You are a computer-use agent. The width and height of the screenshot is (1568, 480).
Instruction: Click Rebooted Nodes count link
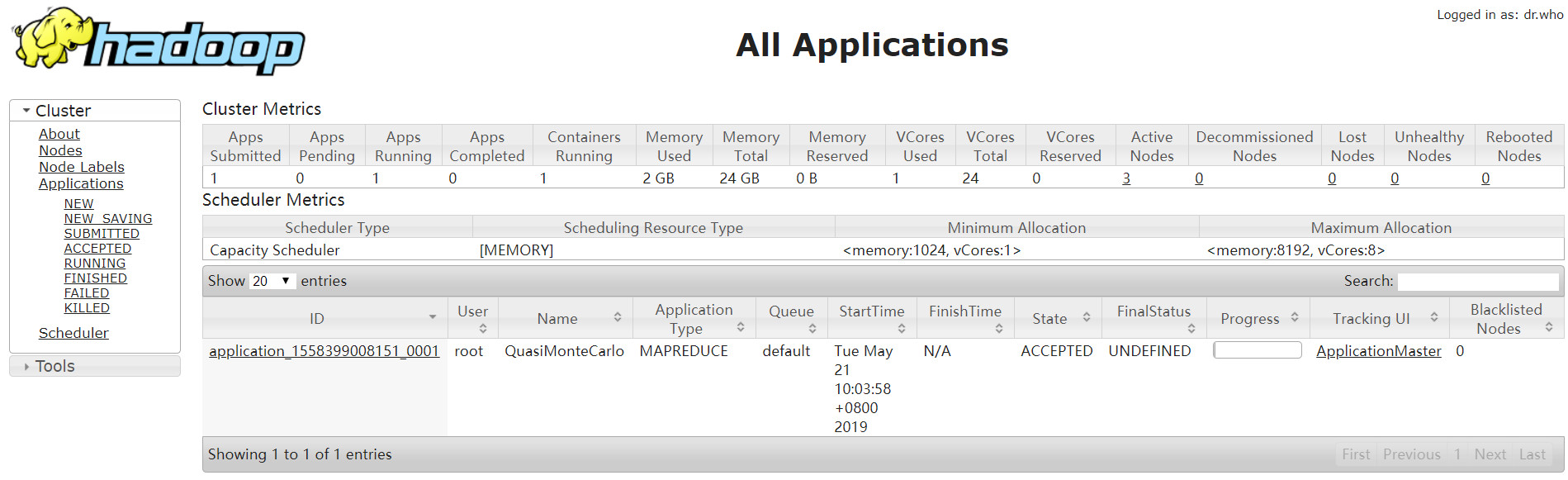tap(1485, 178)
